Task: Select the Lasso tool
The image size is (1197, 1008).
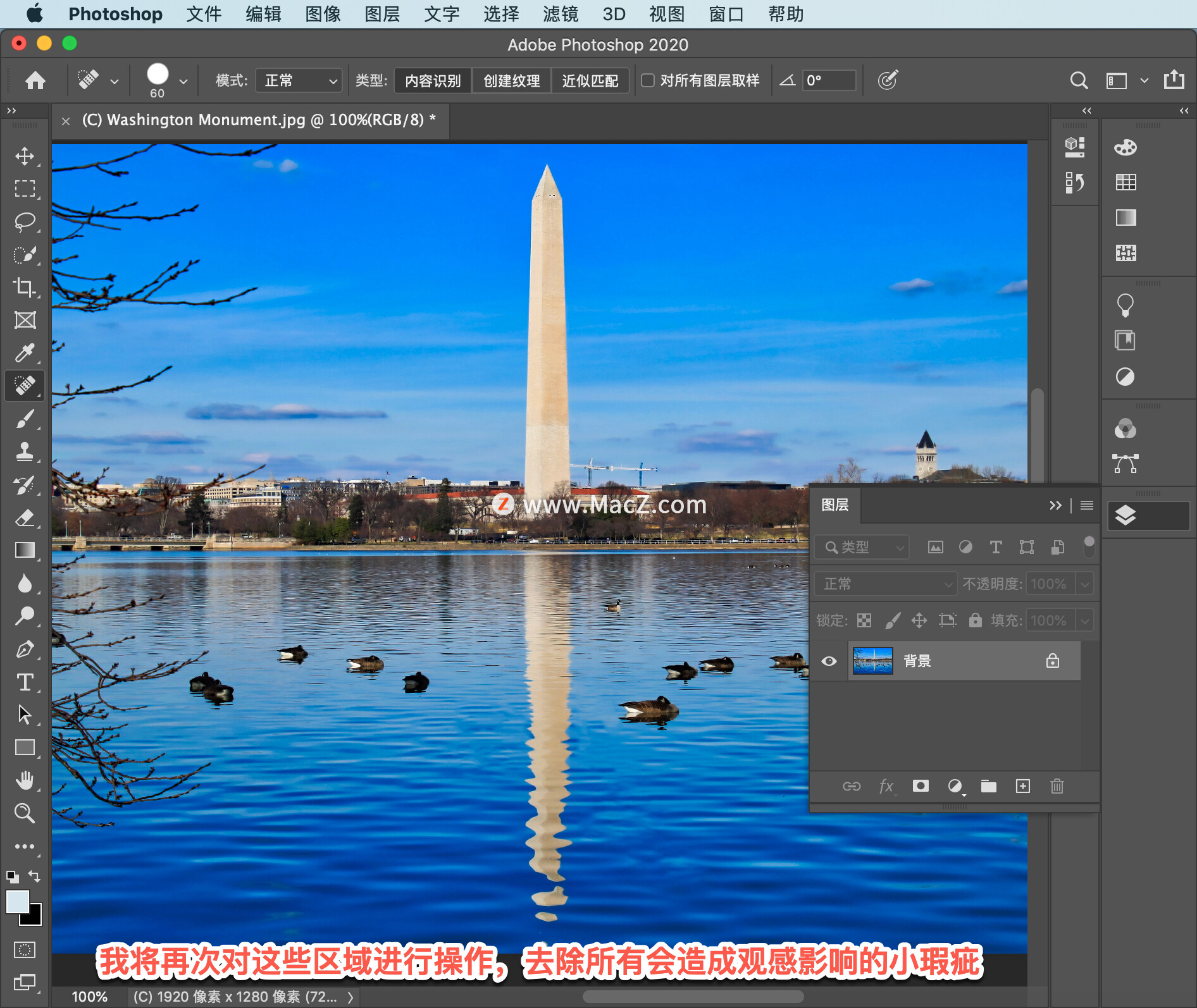Action: 25,222
